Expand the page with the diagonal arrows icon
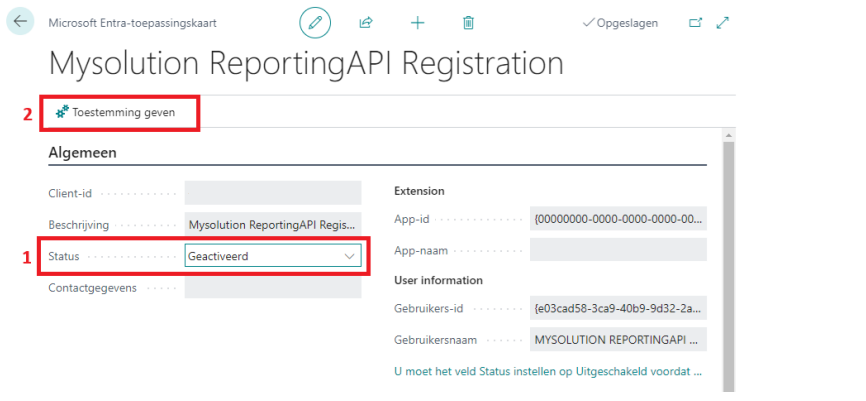 [723, 22]
